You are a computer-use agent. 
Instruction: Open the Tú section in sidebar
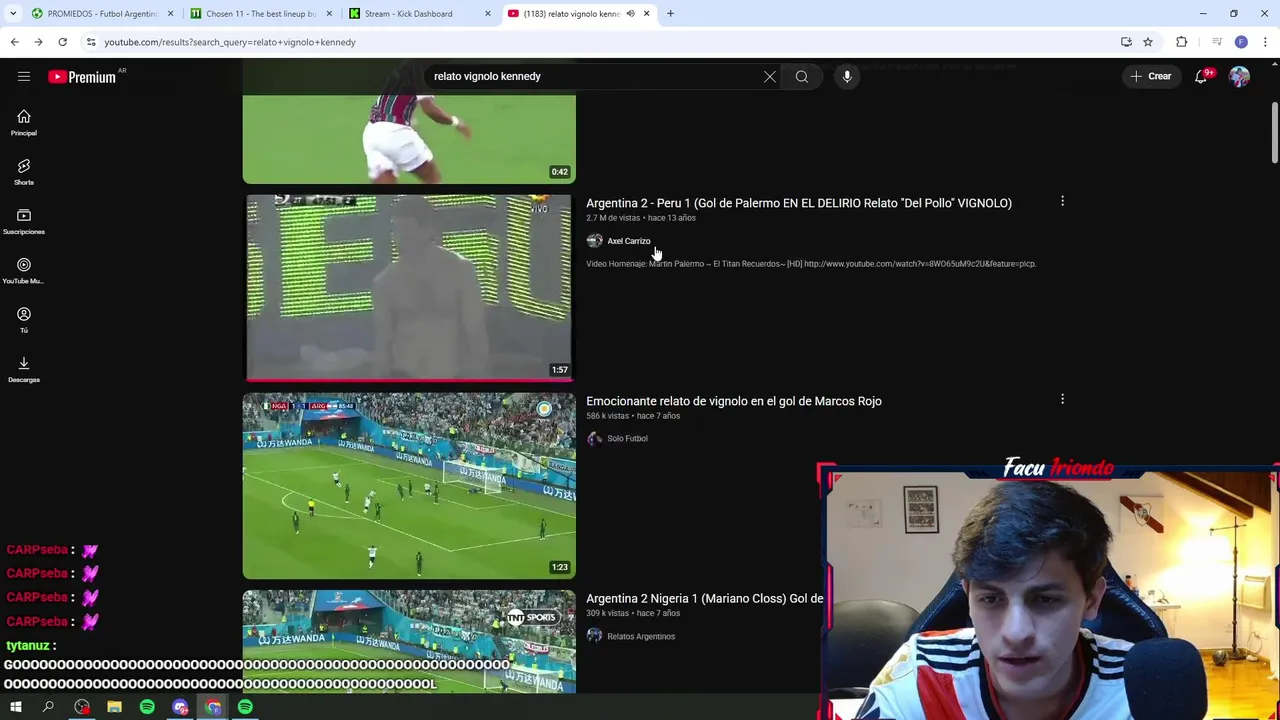[x=24, y=320]
